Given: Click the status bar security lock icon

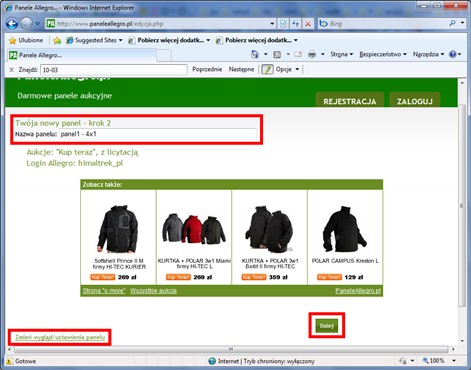Looking at the screenshot, I should 403,361.
